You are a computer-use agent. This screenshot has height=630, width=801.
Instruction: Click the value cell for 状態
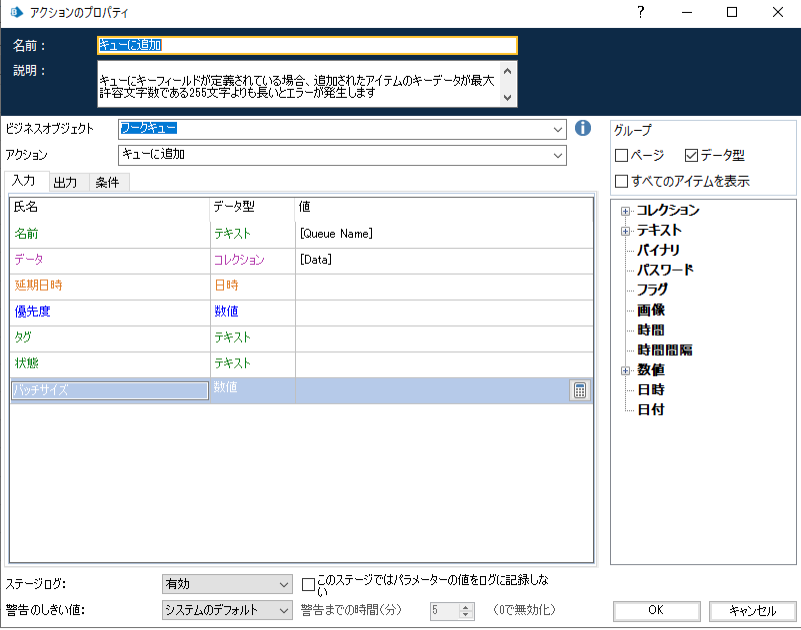coord(444,364)
